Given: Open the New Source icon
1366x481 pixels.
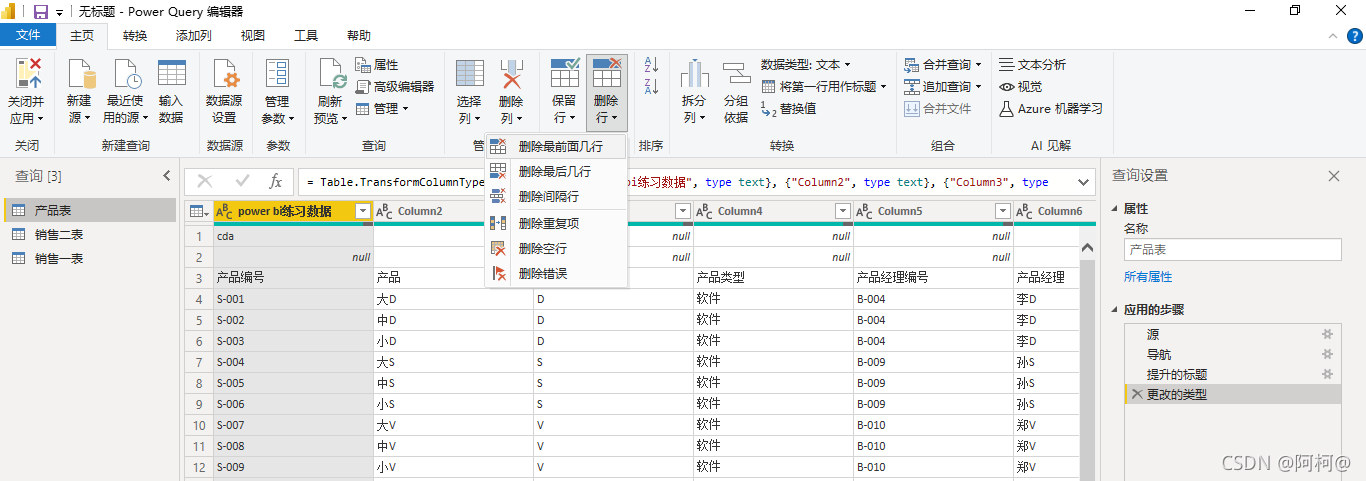Looking at the screenshot, I should [80, 75].
